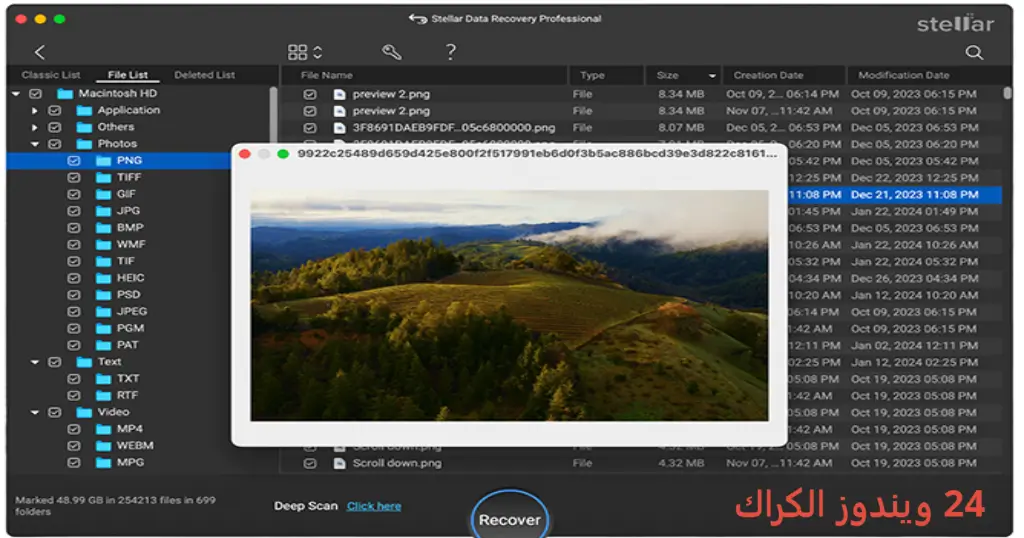
Task: Toggle the Others folder checkbox
Action: coord(55,127)
